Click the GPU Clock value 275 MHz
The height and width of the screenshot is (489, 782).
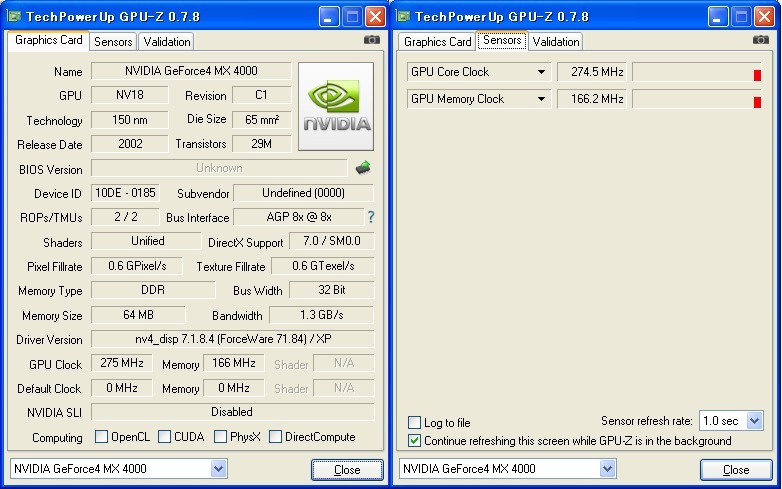point(122,363)
